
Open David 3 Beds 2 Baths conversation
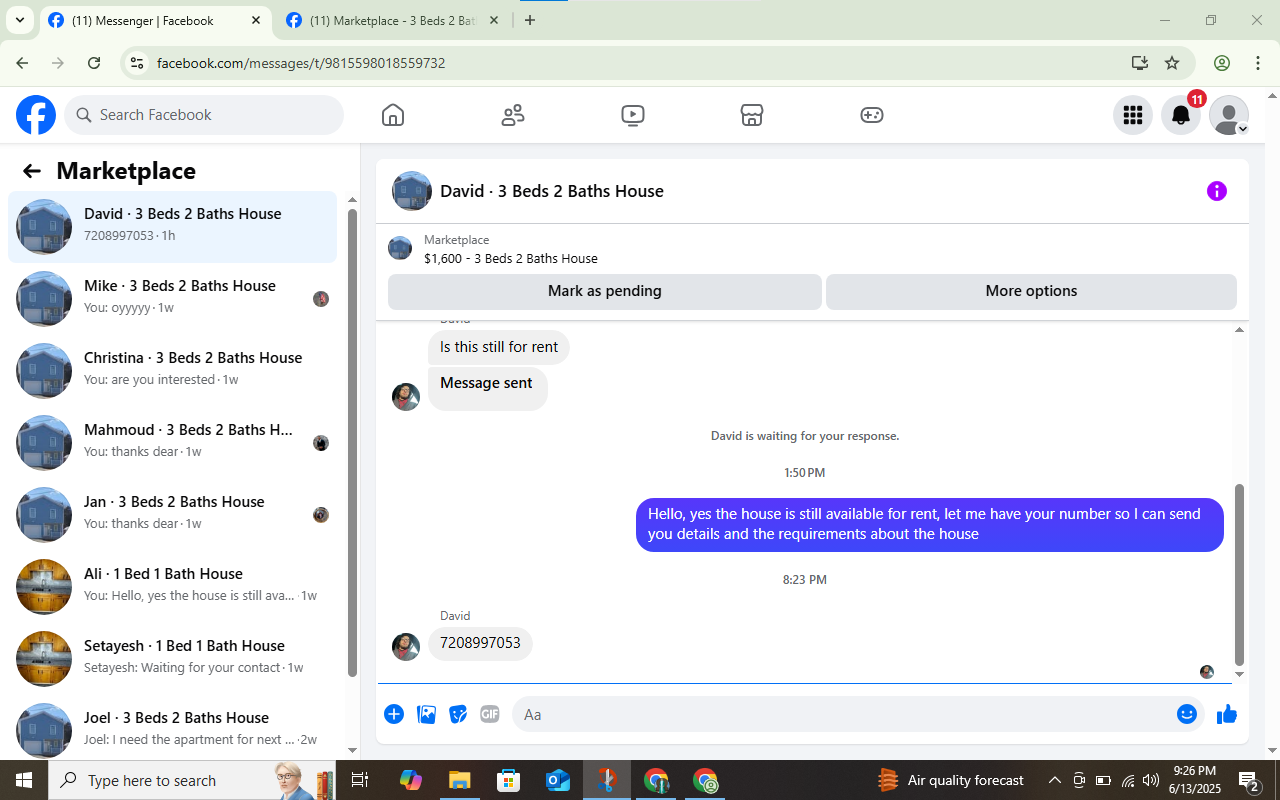coord(173,227)
